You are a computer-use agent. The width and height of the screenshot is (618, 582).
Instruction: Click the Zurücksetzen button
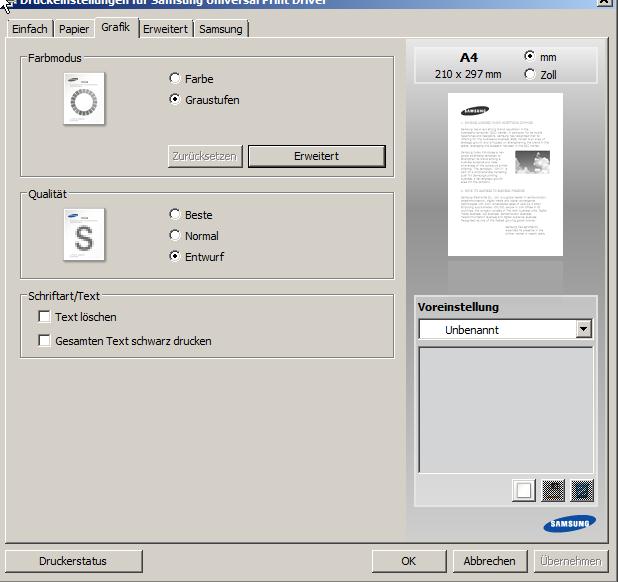coord(205,156)
